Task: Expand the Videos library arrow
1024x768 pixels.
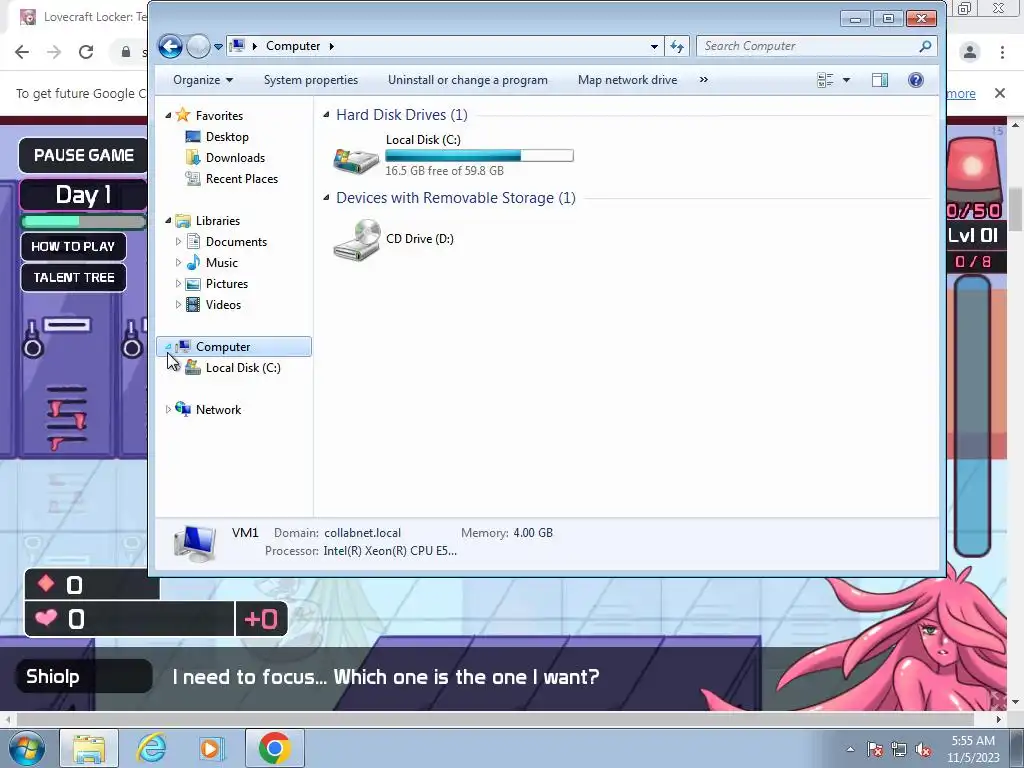Action: tap(178, 304)
